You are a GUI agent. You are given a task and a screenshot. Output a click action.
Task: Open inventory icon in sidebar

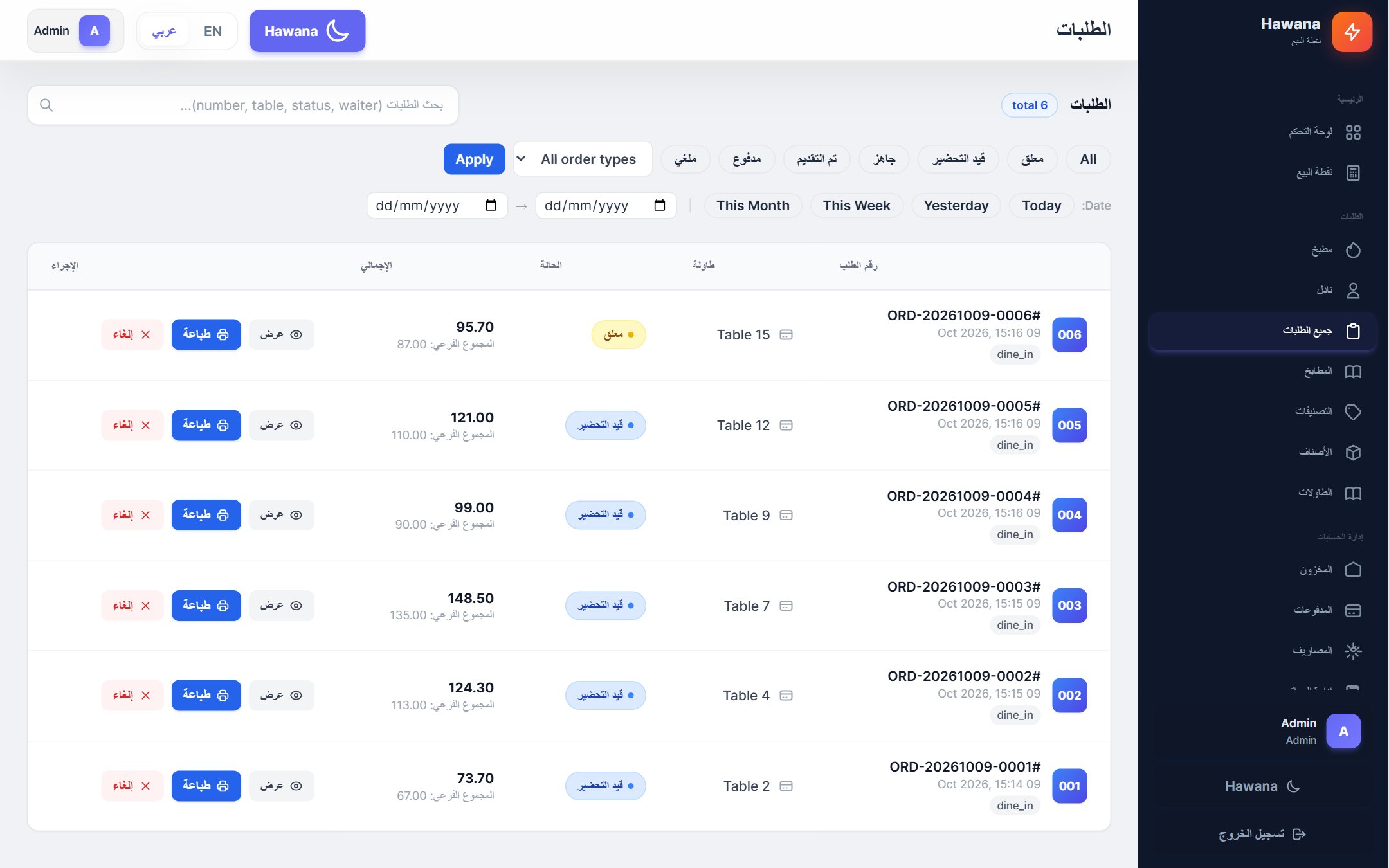[1353, 570]
